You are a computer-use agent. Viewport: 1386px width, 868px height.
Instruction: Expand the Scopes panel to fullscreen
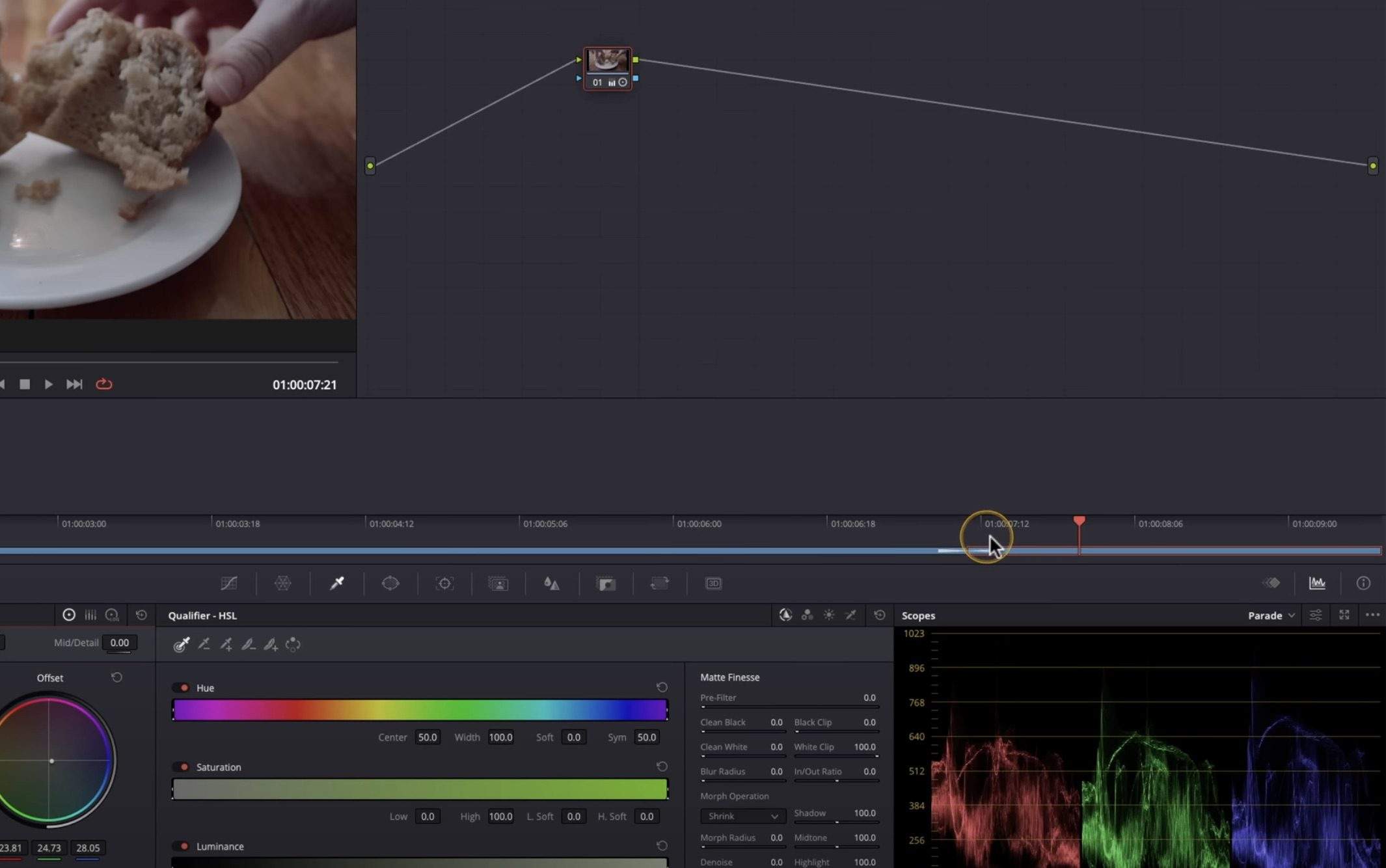(1344, 615)
